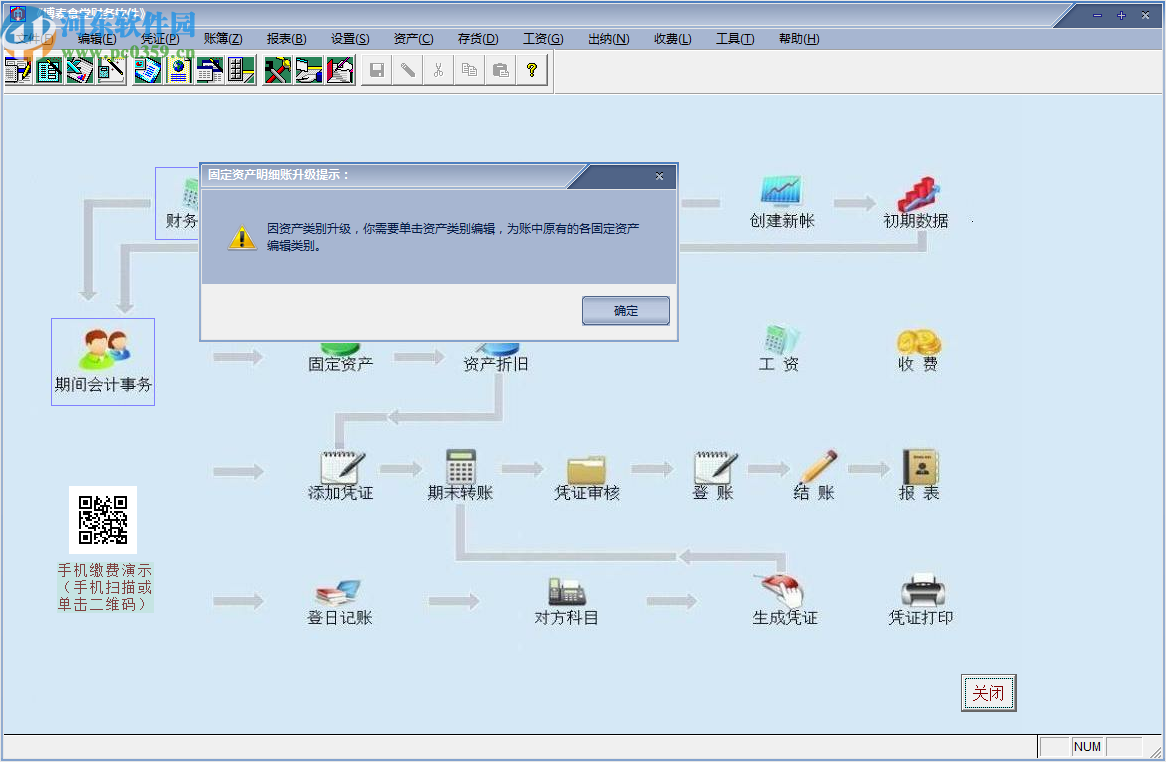Click the paste clipboard toolbar icon
This screenshot has width=1166, height=762.
point(500,71)
